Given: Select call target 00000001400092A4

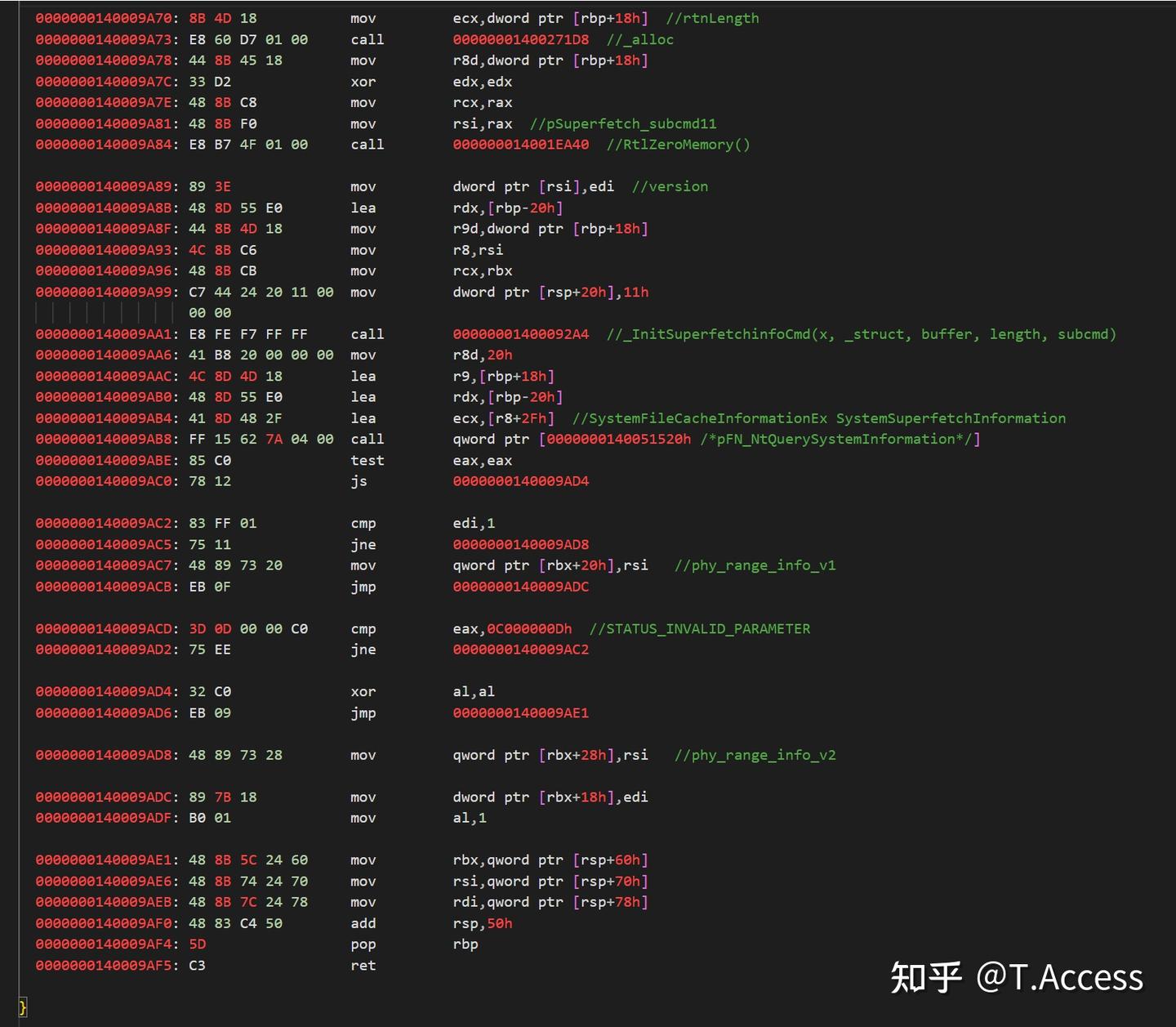Looking at the screenshot, I should (520, 334).
